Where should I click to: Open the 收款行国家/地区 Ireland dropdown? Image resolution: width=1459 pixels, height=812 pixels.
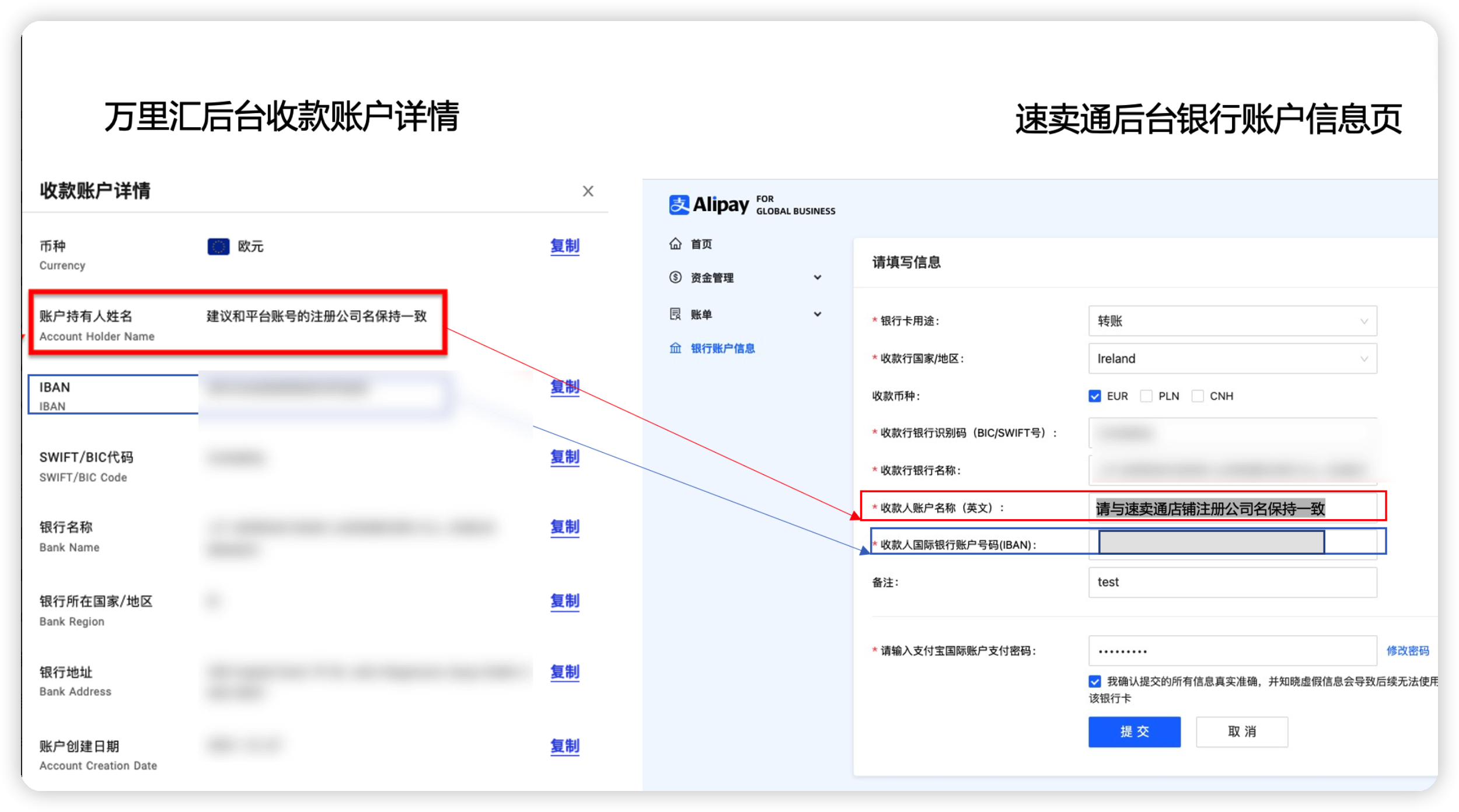tap(1231, 358)
